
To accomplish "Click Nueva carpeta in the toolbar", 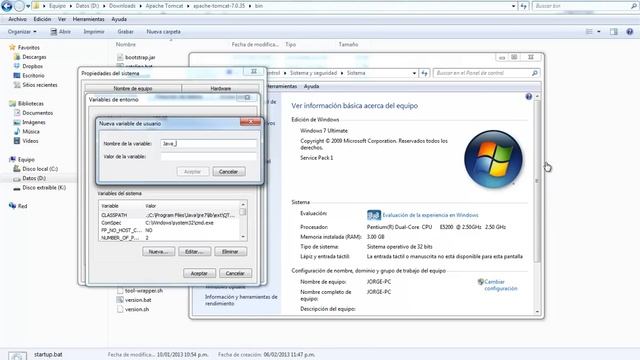I will coord(163,31).
